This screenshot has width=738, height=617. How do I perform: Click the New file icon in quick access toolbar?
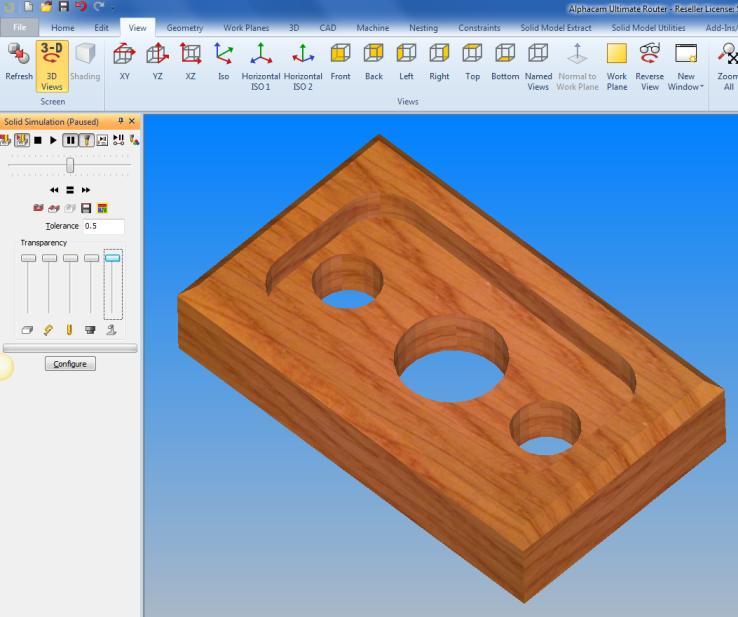(28, 7)
